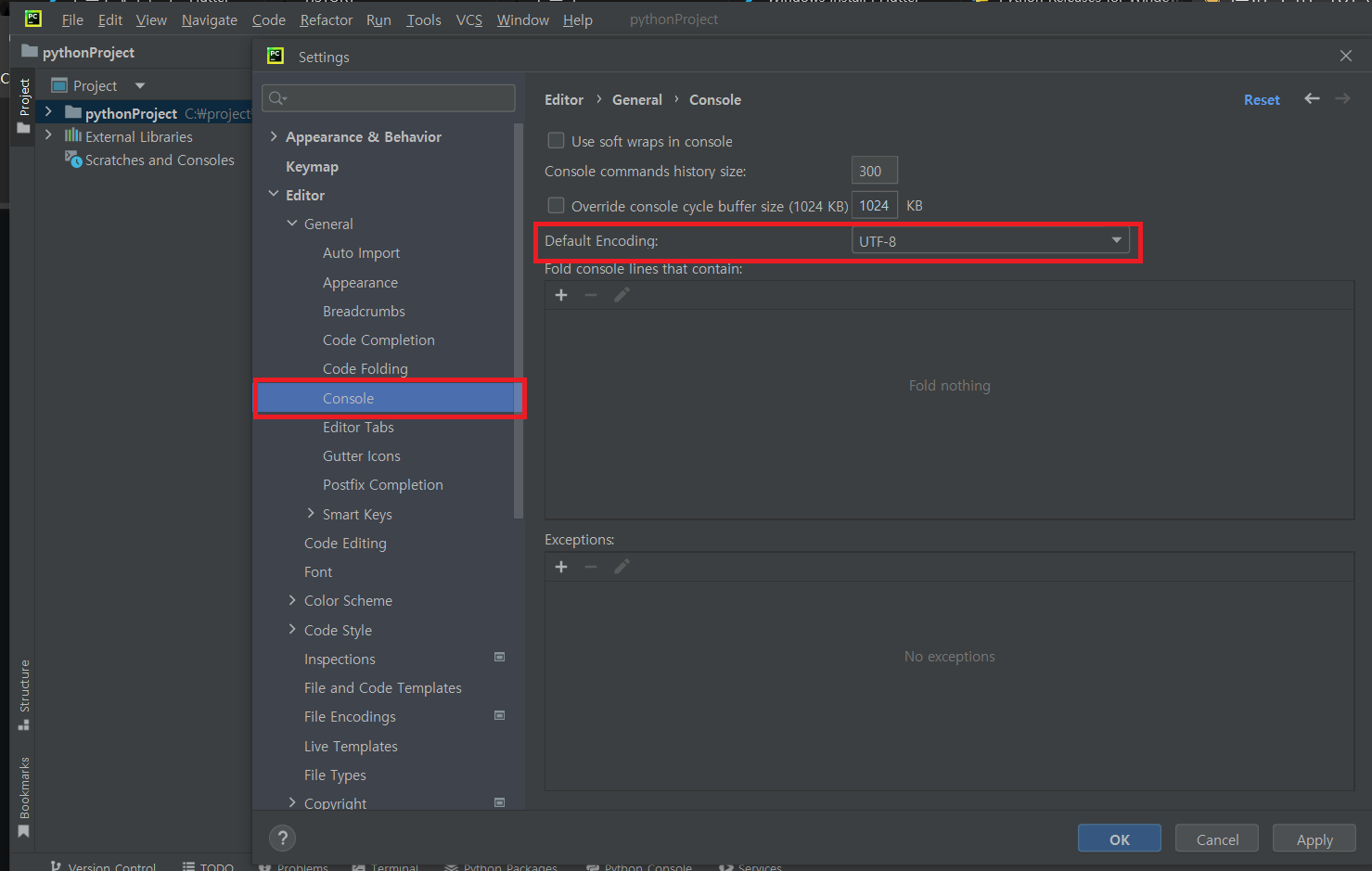Click the Settings dialog PyCharm icon

click(276, 56)
